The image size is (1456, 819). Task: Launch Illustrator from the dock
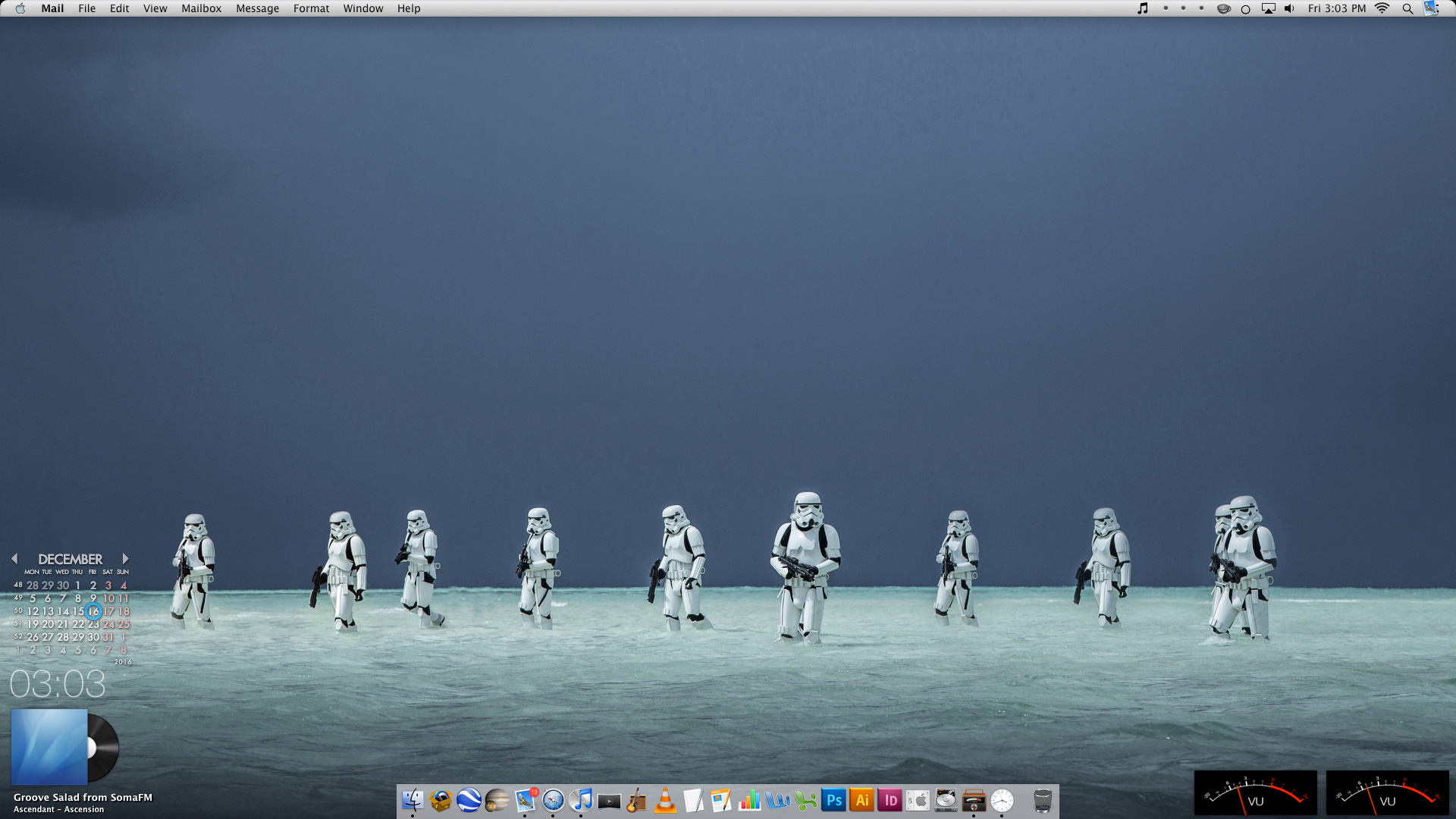tap(861, 800)
